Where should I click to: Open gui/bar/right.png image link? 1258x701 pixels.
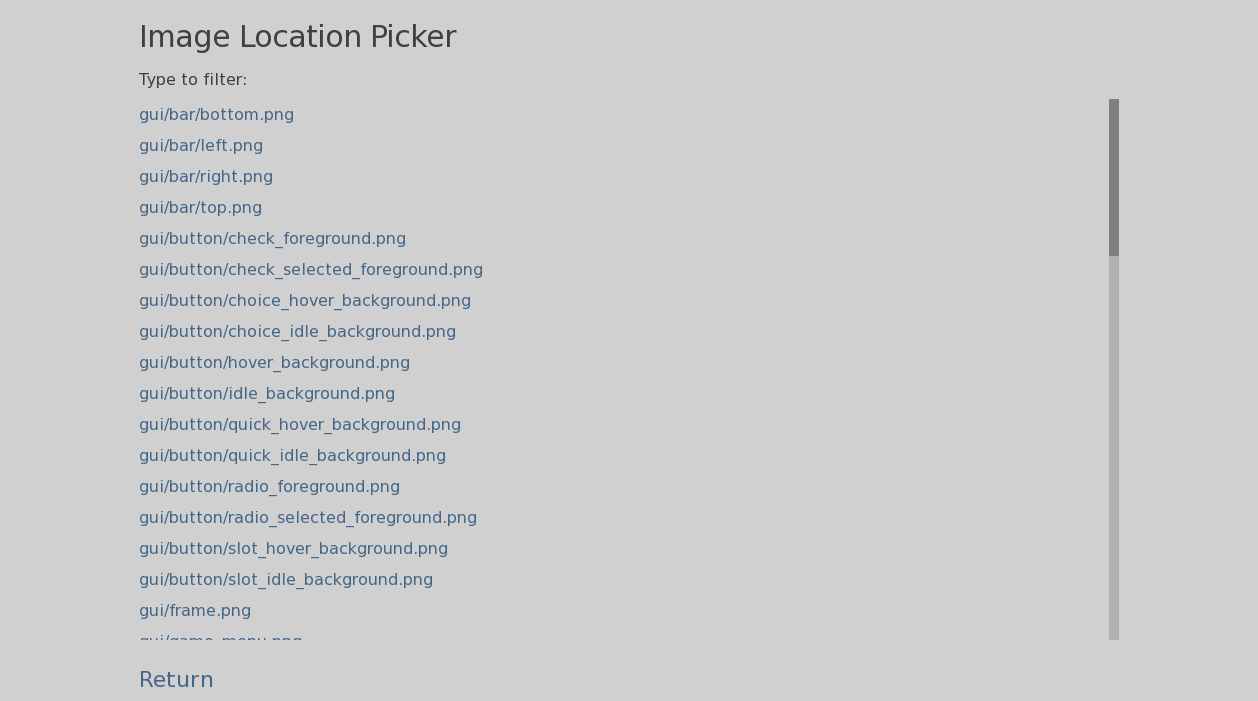tap(206, 176)
